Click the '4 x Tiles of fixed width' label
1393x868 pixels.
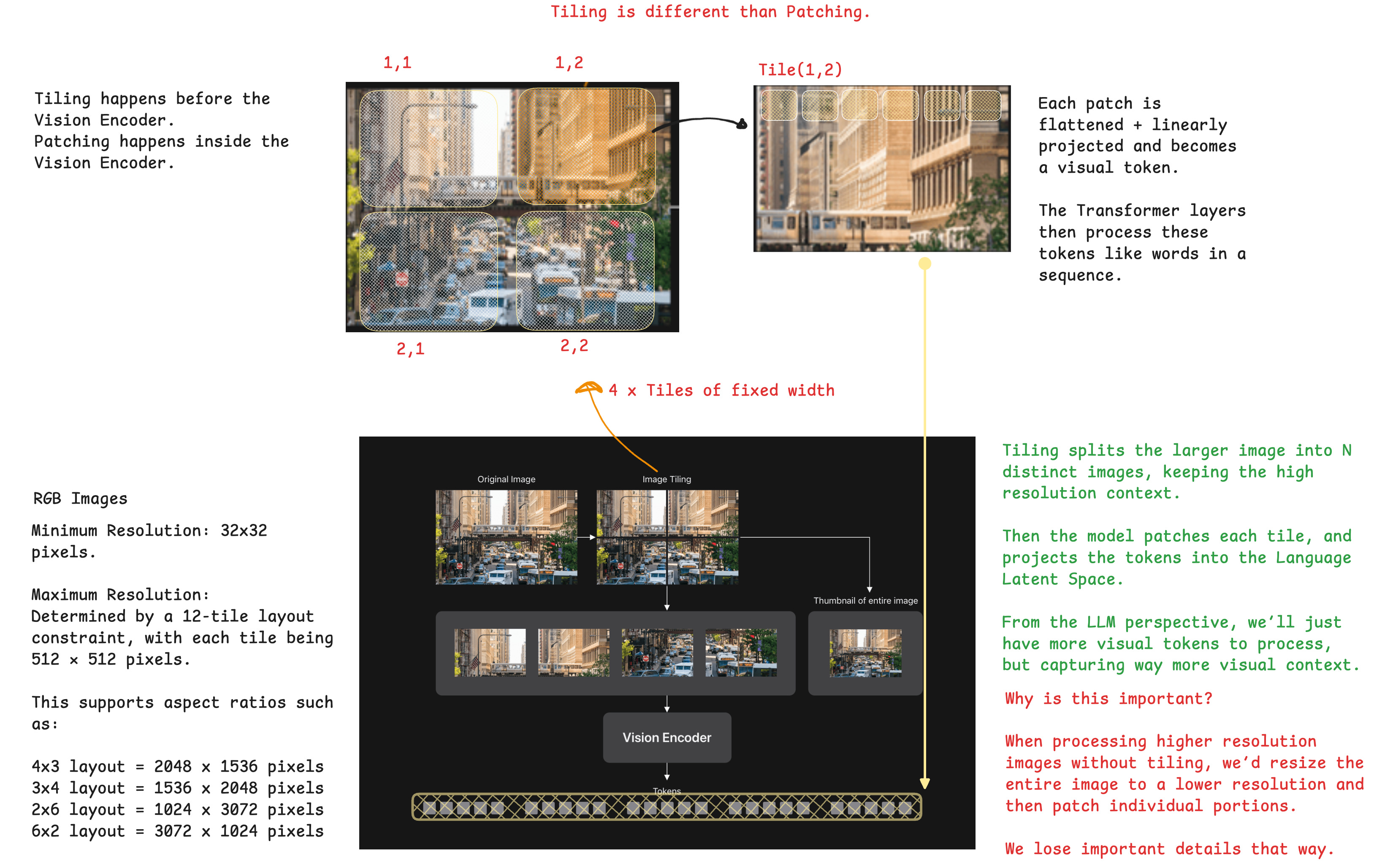coord(721,391)
